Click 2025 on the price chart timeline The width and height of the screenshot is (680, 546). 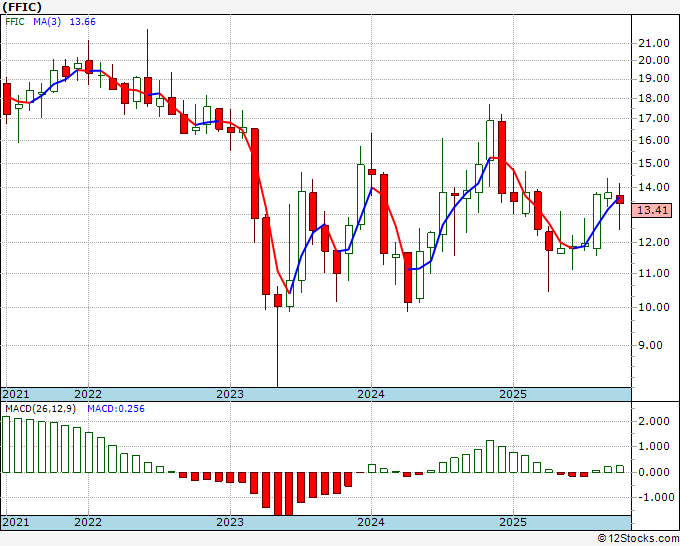tap(513, 394)
